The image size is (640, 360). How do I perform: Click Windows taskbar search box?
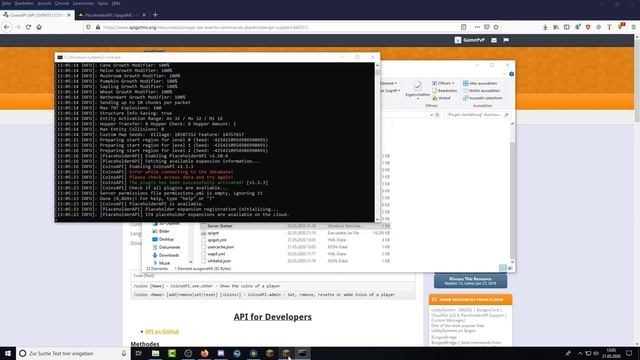click(x=73, y=353)
